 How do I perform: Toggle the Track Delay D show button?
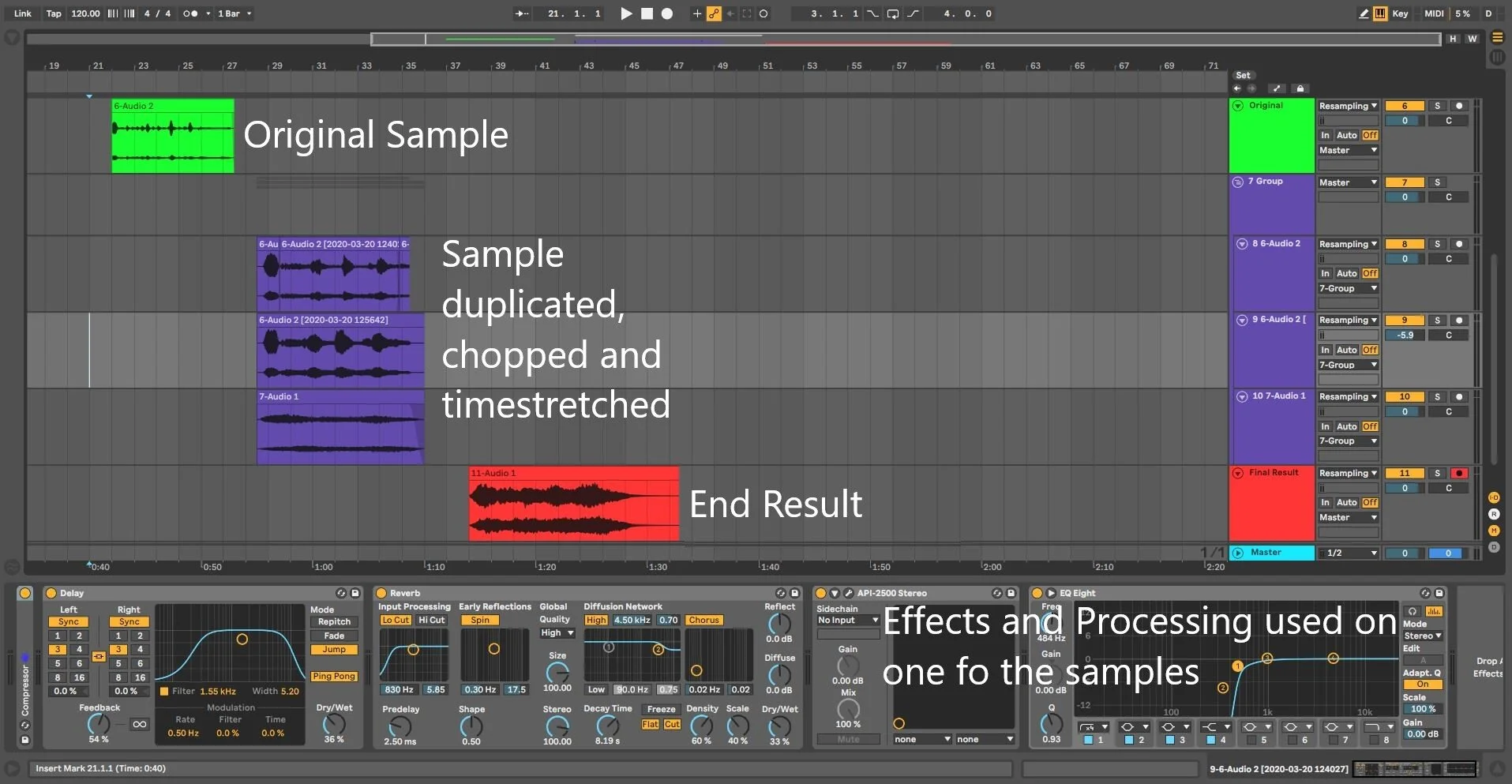pos(1494,547)
